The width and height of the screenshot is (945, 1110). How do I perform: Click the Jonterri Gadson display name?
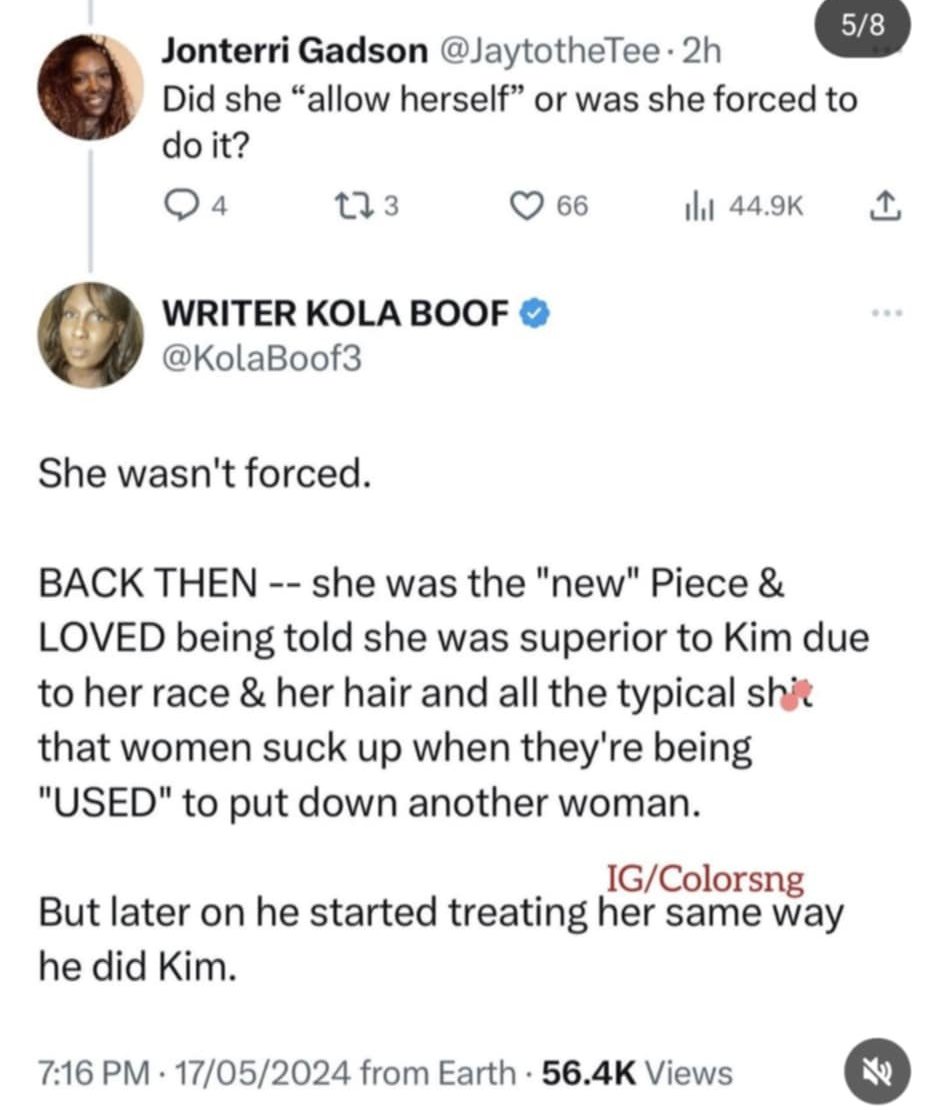tap(294, 52)
